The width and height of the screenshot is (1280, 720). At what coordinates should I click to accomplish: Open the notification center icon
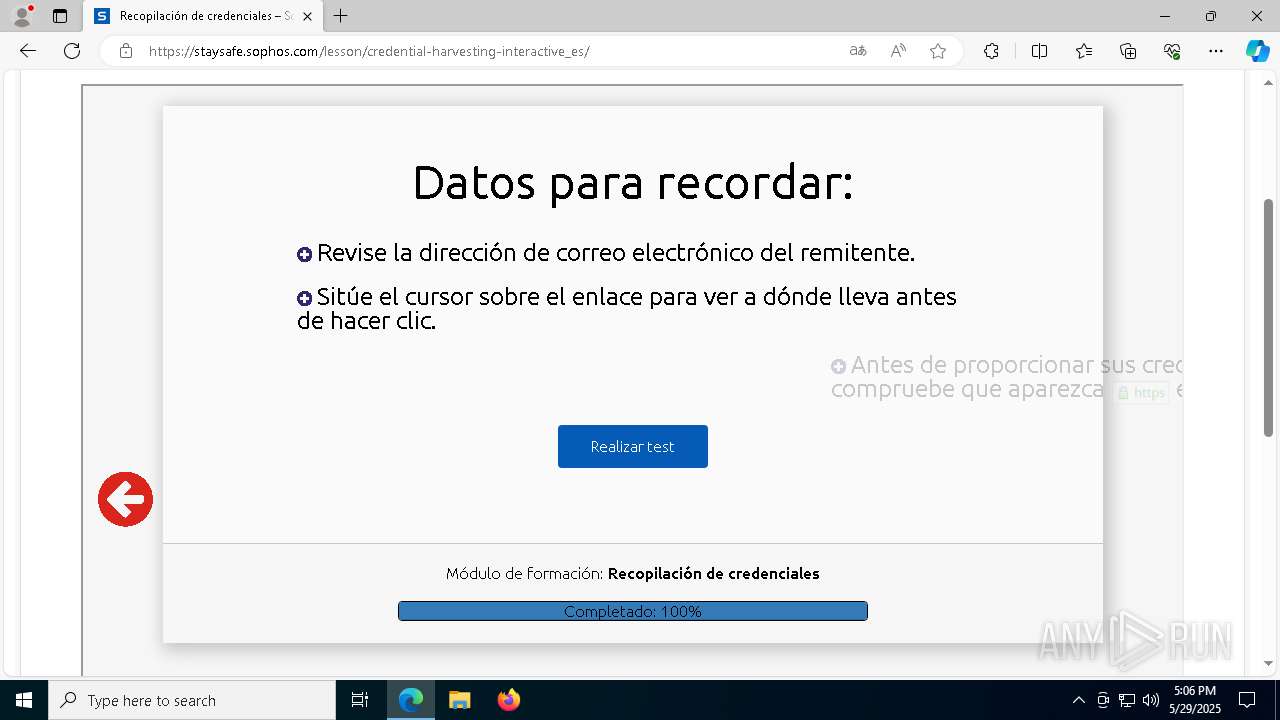click(x=1247, y=700)
